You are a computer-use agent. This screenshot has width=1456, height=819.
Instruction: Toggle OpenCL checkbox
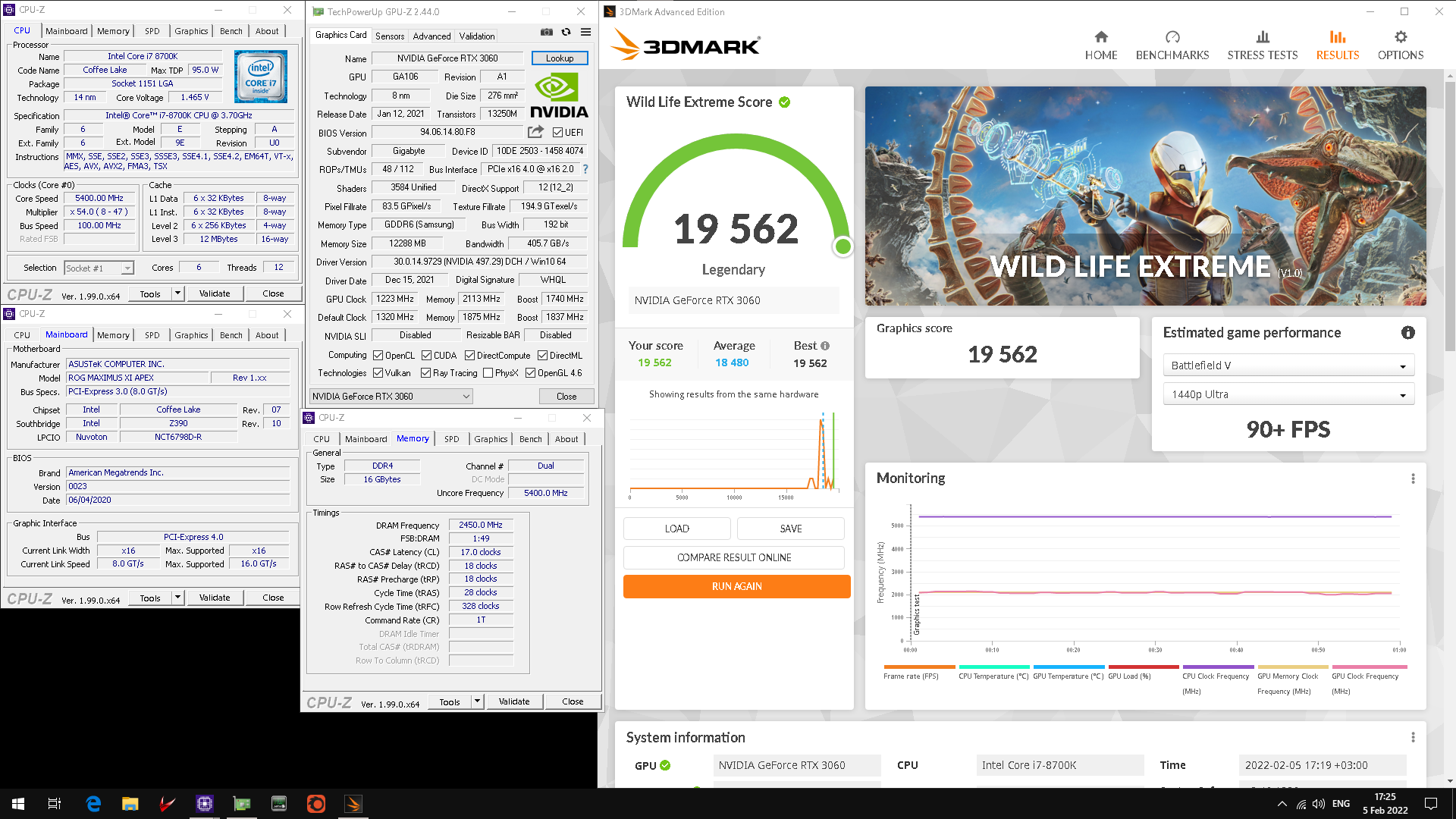[378, 356]
